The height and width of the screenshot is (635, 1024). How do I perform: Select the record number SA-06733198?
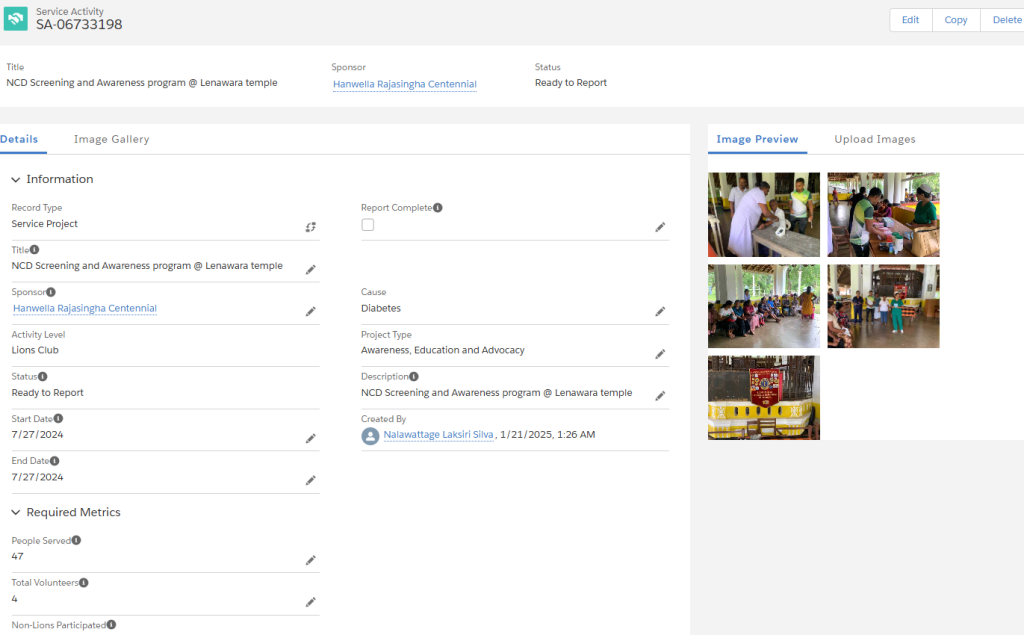tap(79, 25)
